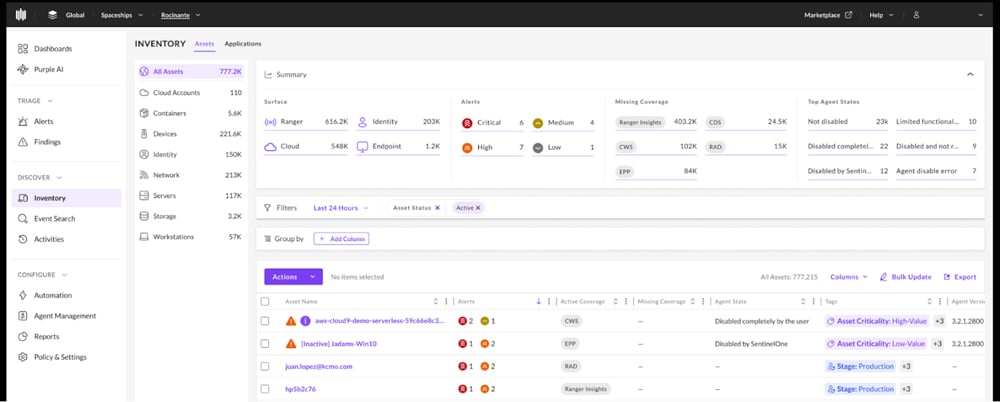Open the Reports icon in sidebar
This screenshot has width=1000, height=402.
tap(24, 336)
